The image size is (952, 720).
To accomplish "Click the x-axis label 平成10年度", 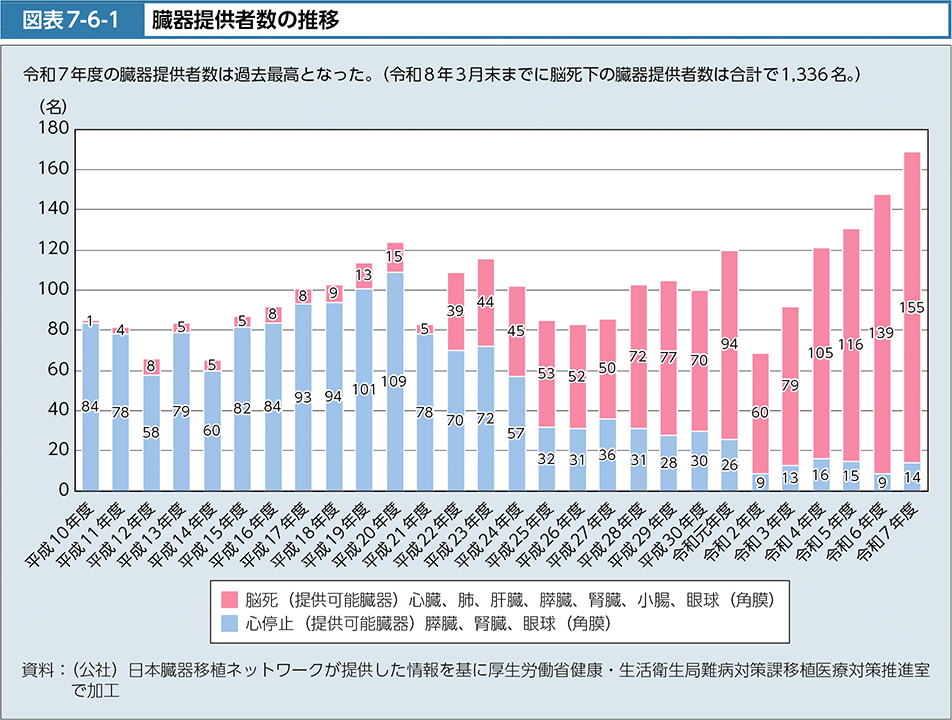I will (x=60, y=534).
